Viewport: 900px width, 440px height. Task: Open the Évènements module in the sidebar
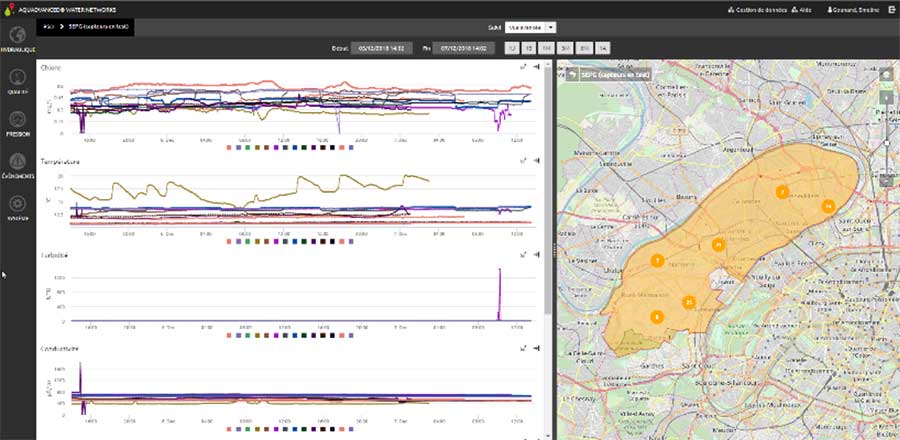tap(17, 166)
